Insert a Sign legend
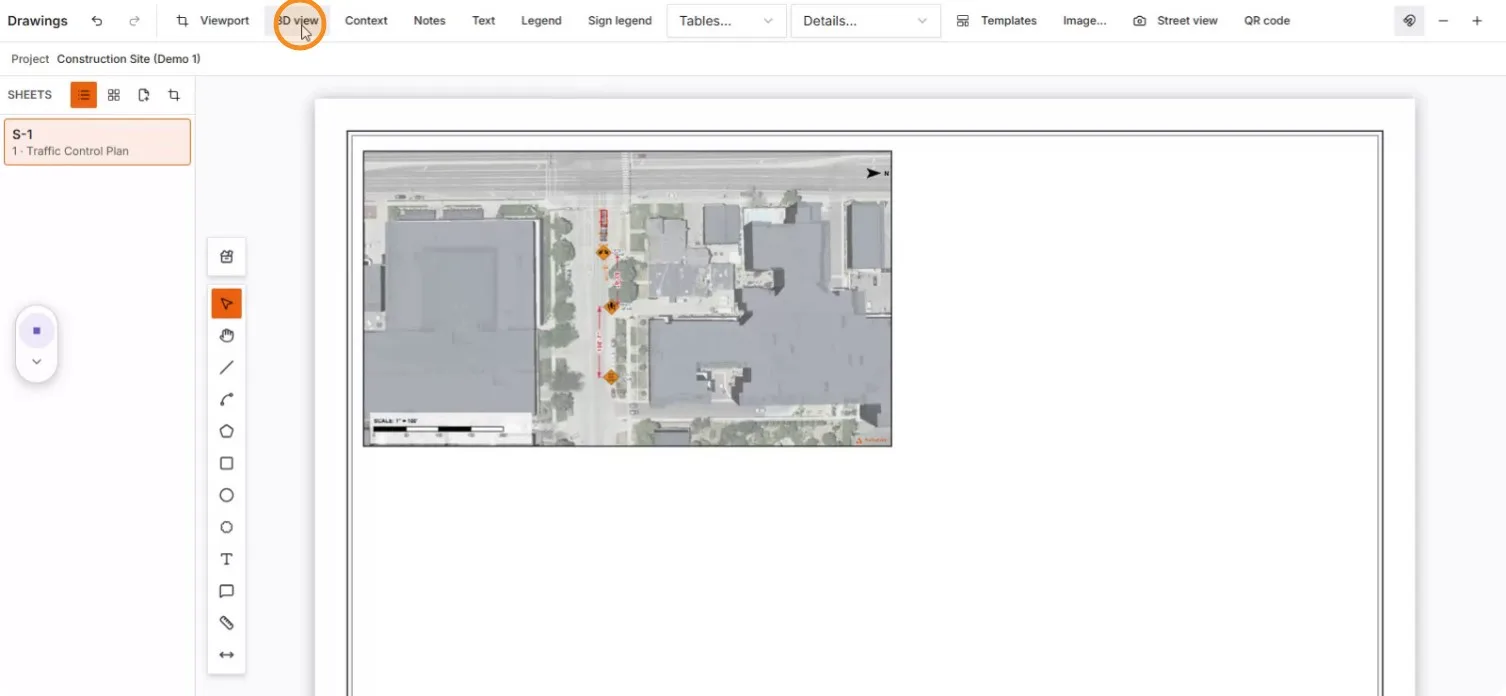The height and width of the screenshot is (696, 1506). pos(620,21)
